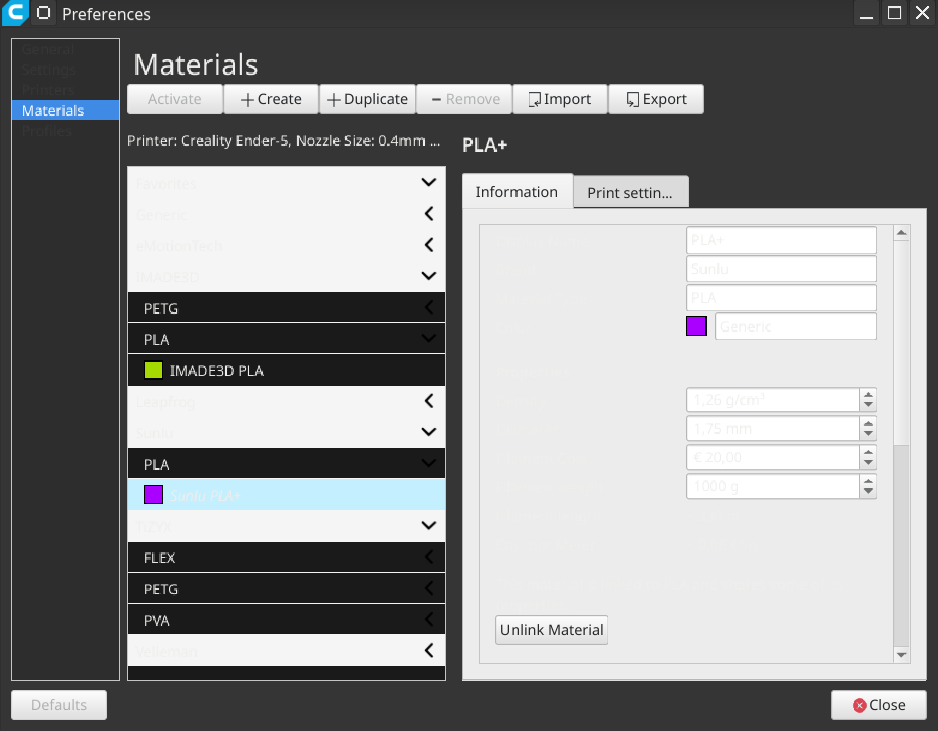Viewport: 938px width, 731px height.
Task: Click purple swatch beside Sunlu PLA+
Action: tap(153, 495)
